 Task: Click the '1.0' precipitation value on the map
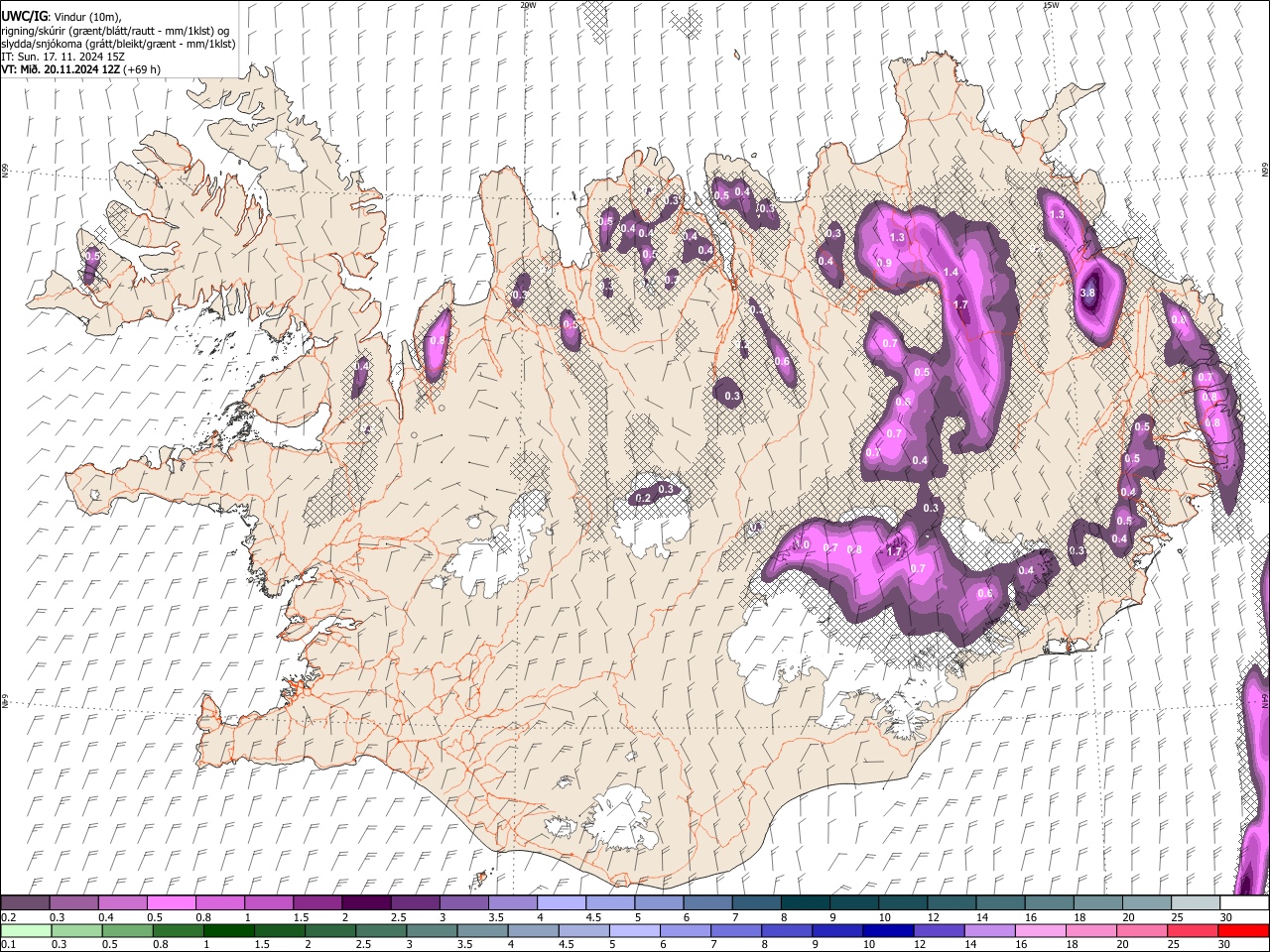[803, 544]
